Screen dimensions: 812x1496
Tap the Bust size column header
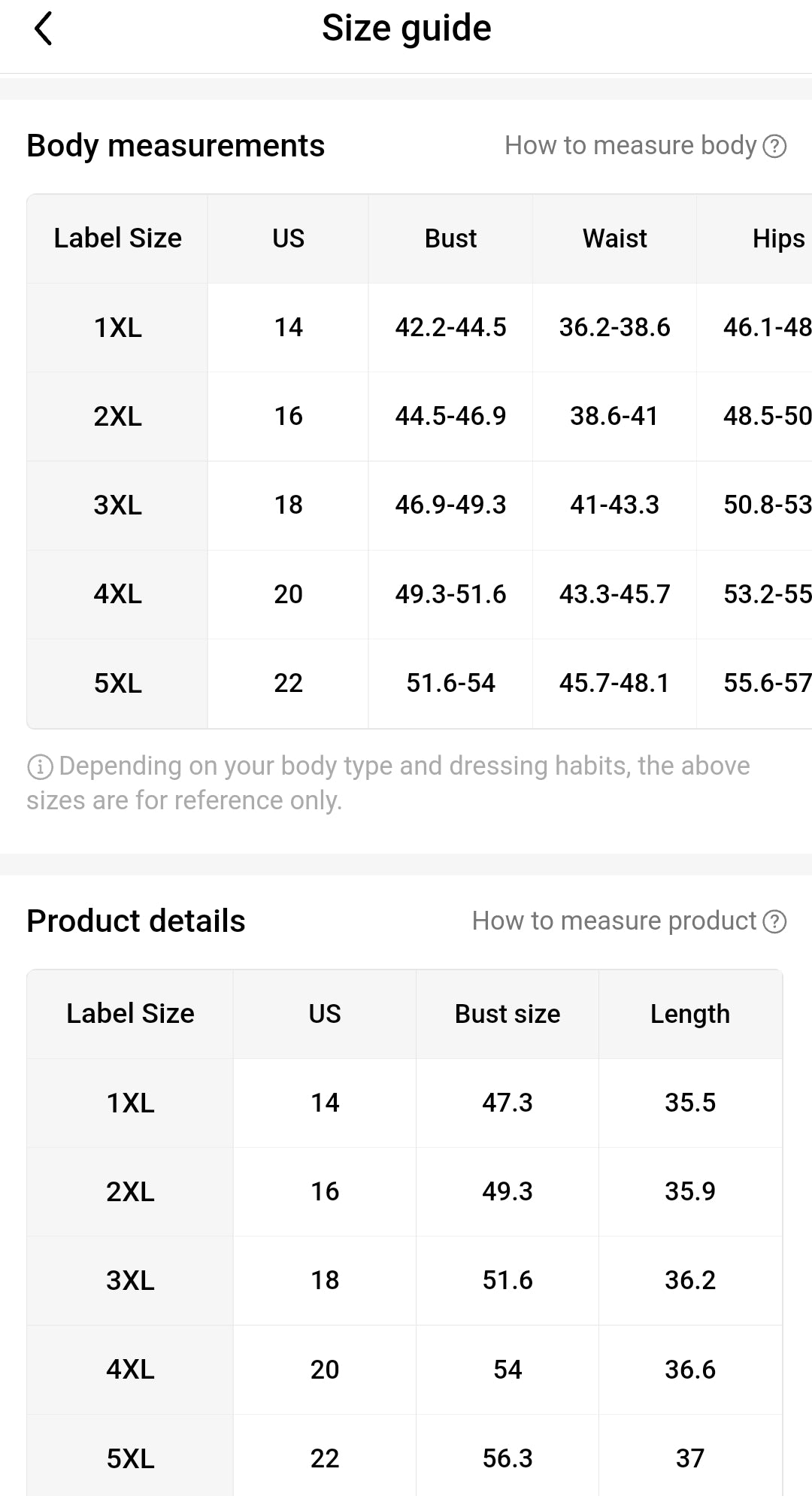[x=507, y=1014]
